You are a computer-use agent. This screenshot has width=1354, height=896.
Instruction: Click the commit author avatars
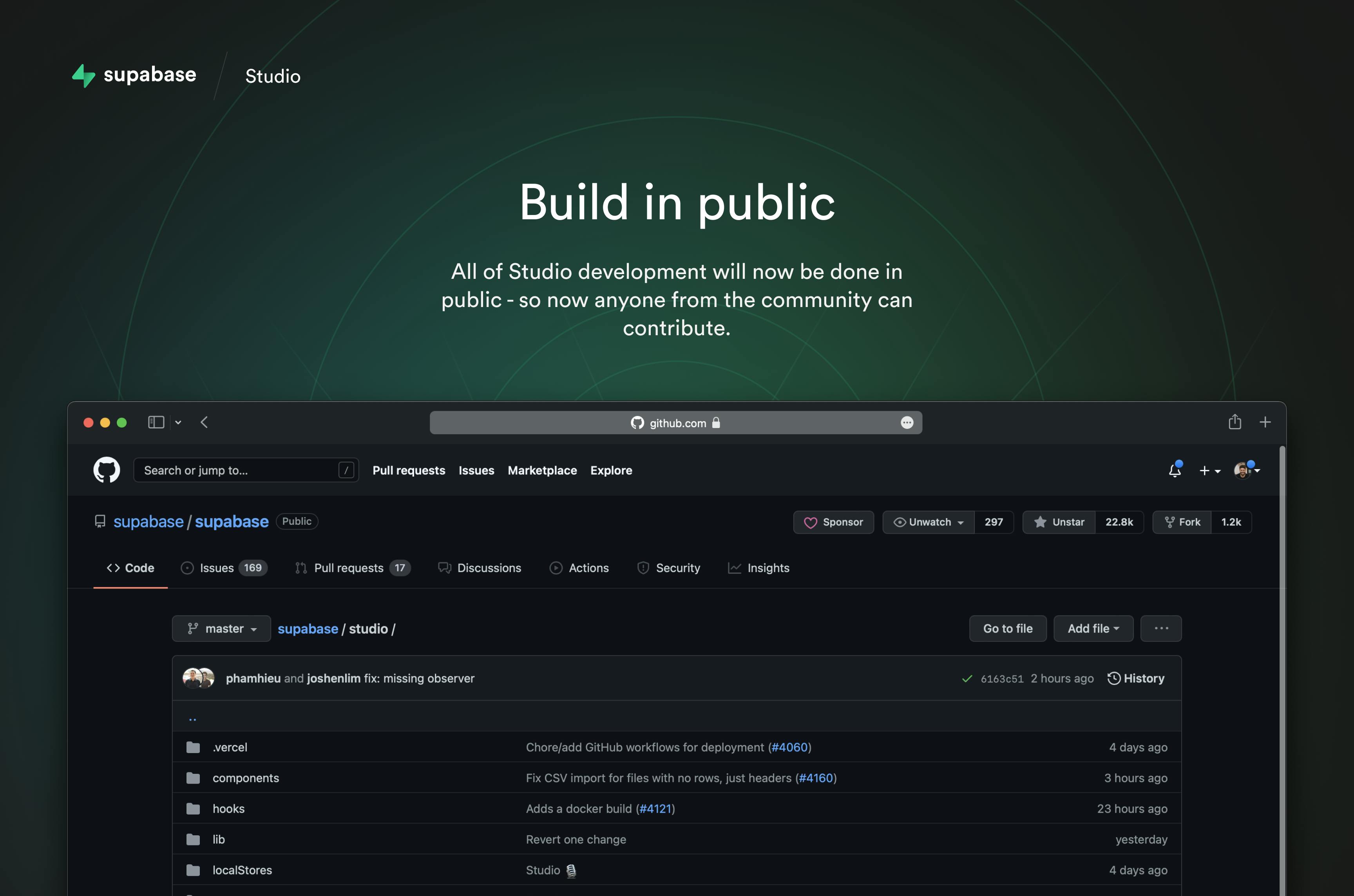(x=198, y=678)
